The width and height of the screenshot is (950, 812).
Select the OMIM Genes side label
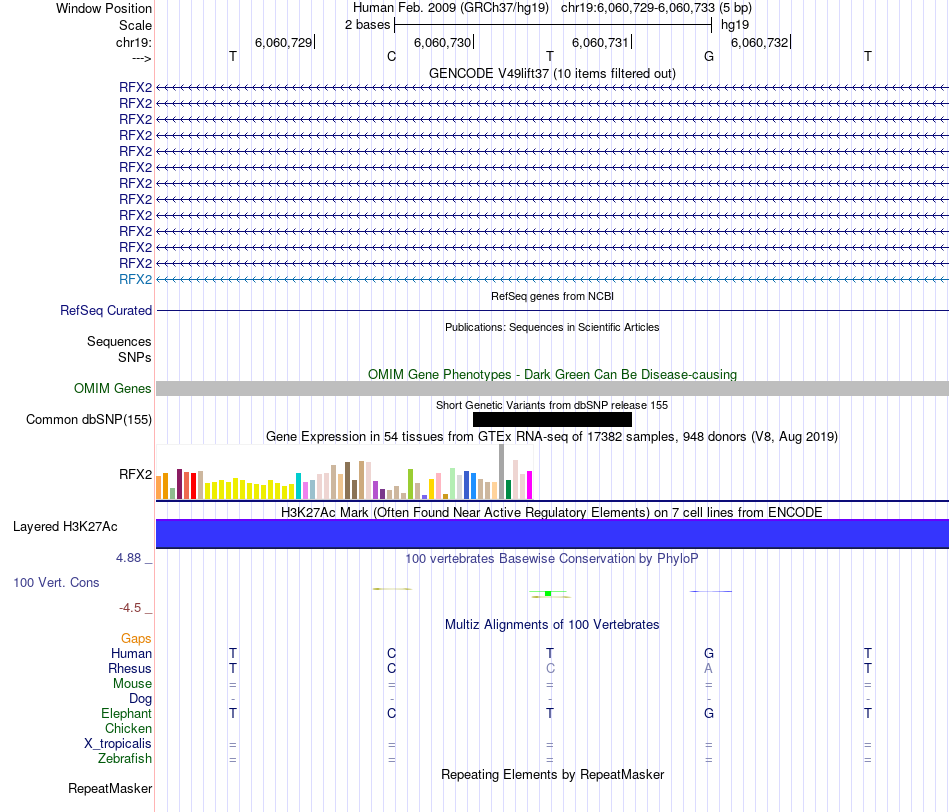112,388
